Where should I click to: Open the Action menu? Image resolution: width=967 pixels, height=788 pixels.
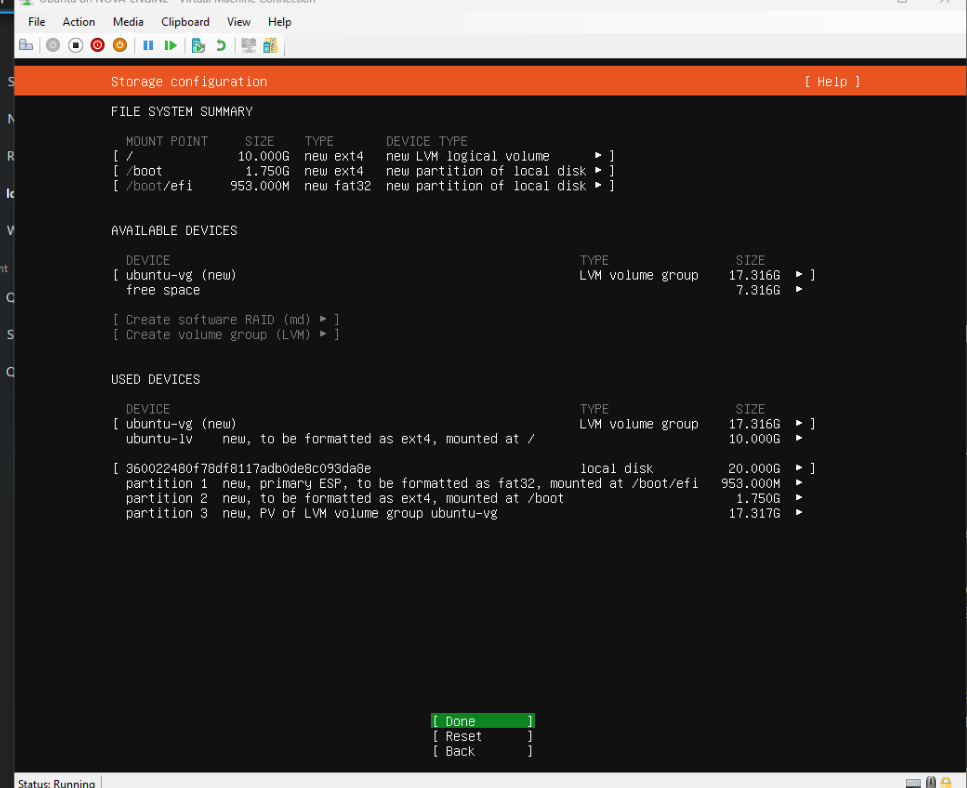click(79, 21)
